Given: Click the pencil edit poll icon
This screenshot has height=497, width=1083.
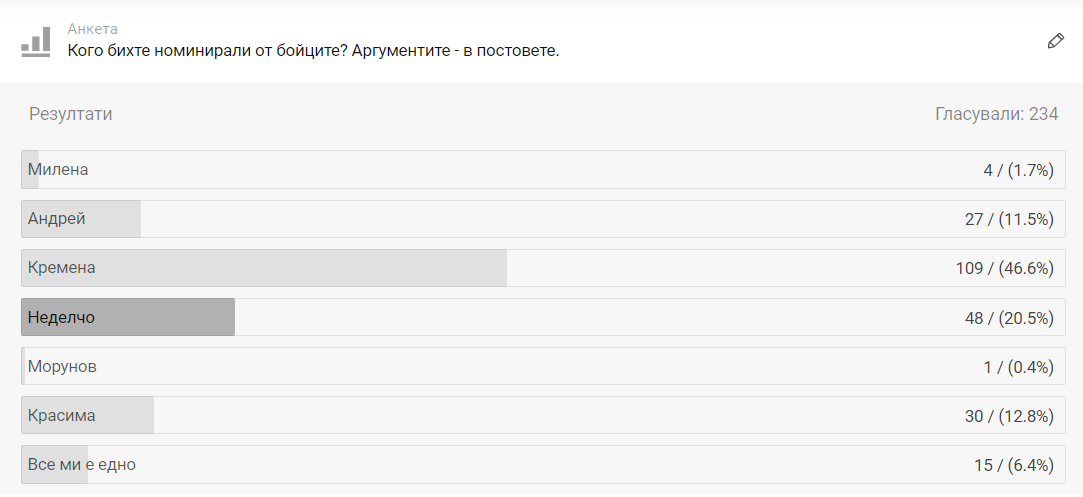Looking at the screenshot, I should 1055,41.
